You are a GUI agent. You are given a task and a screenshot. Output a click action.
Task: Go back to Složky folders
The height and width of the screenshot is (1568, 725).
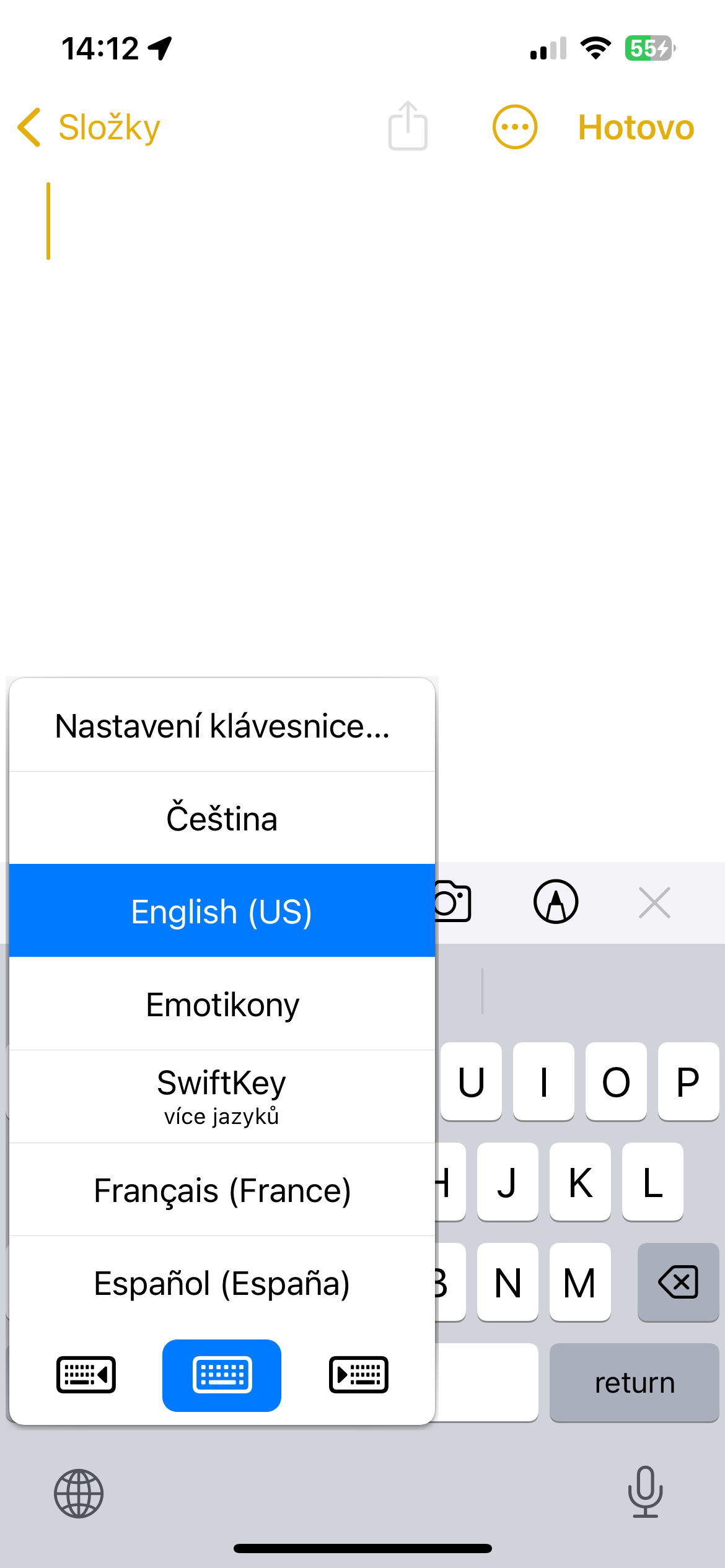coord(90,128)
